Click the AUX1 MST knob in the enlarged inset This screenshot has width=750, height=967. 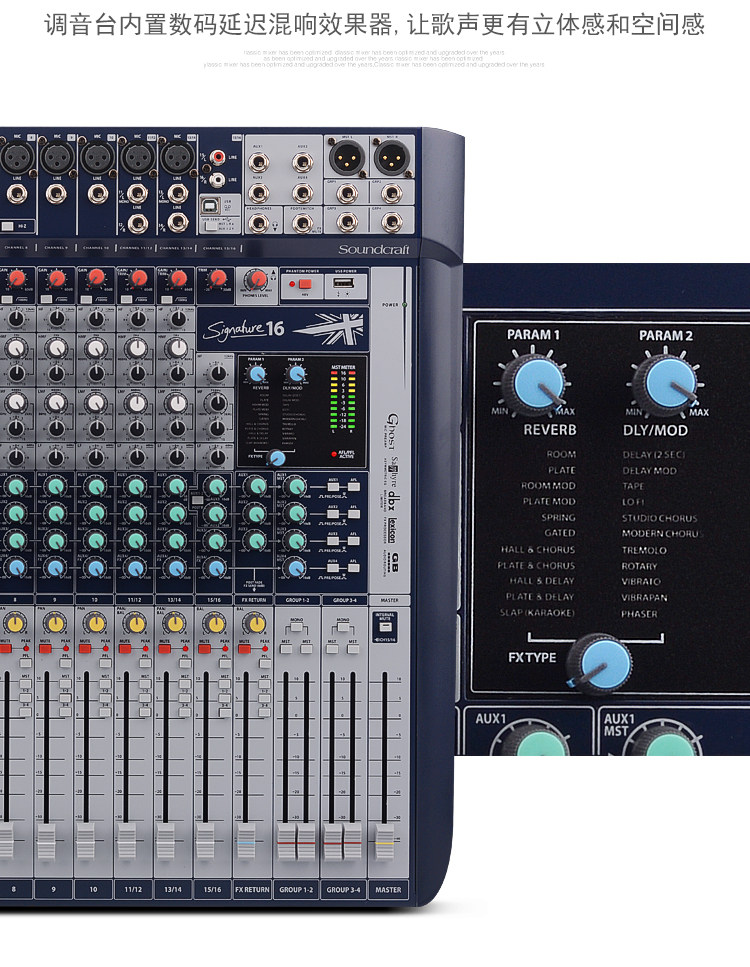(x=666, y=740)
